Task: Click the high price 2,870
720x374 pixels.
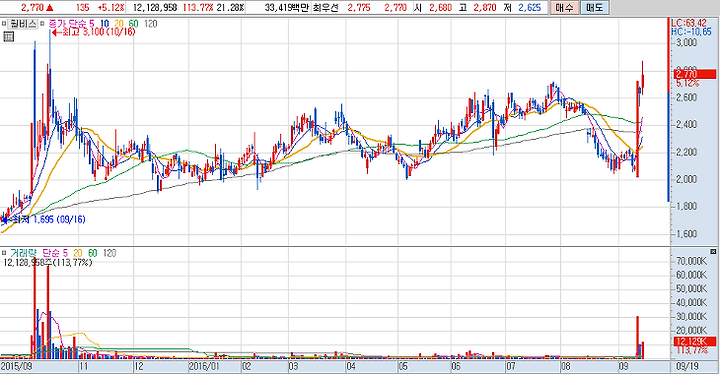Action: point(485,7)
